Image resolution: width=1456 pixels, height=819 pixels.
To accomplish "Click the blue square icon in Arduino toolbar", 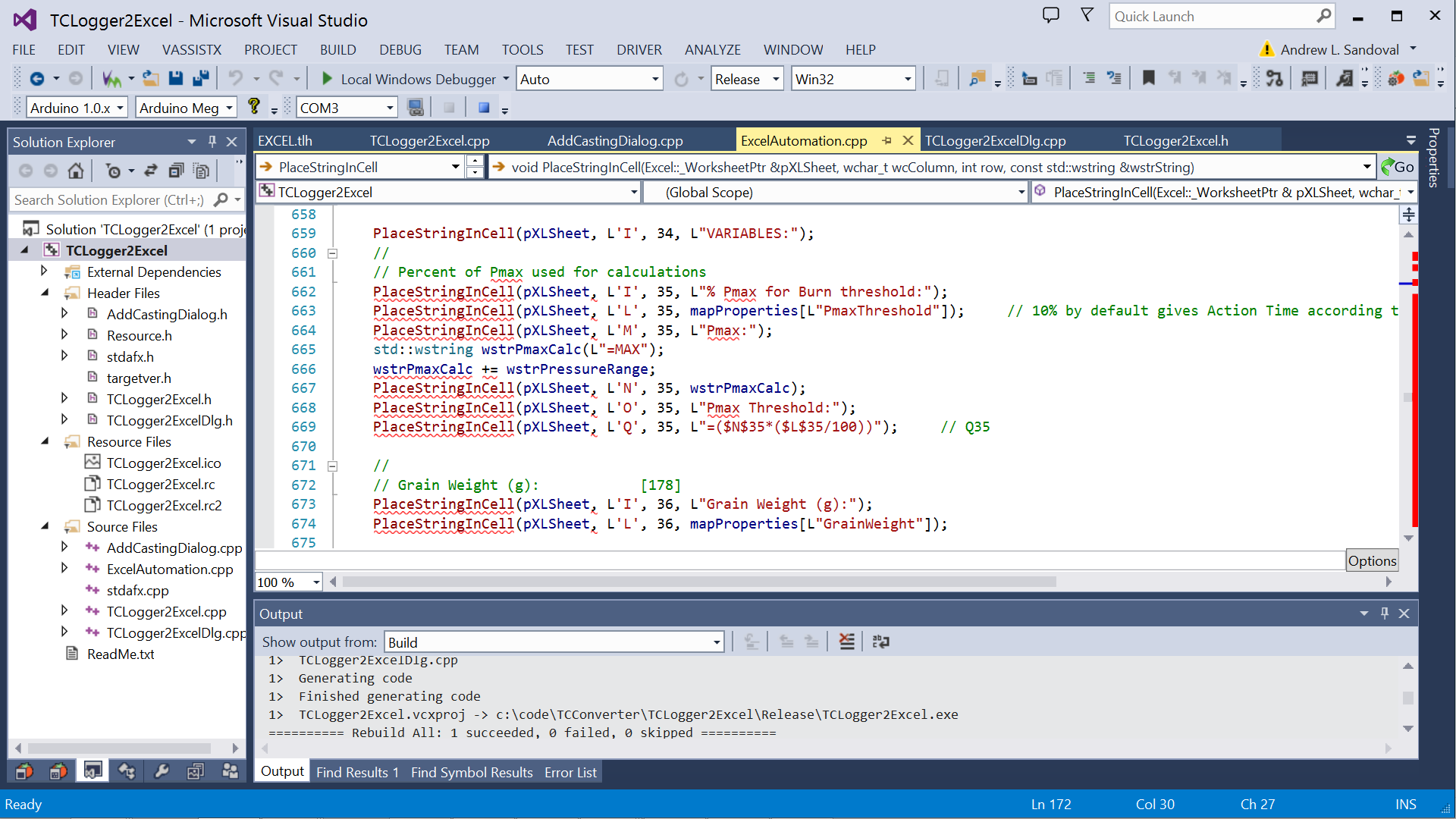I will click(484, 108).
